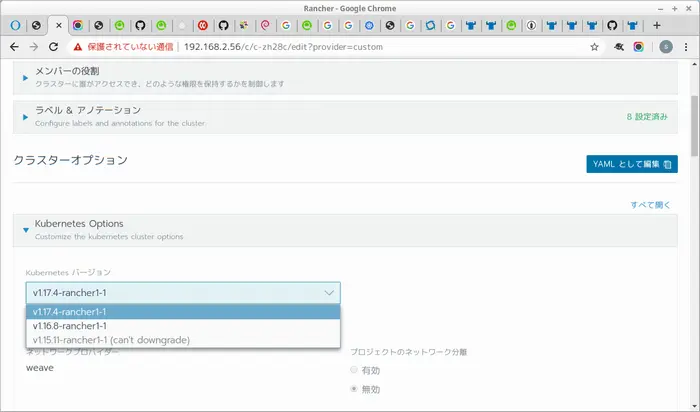Select the 無効 network isolation radio button
The image size is (700, 412).
point(353,389)
